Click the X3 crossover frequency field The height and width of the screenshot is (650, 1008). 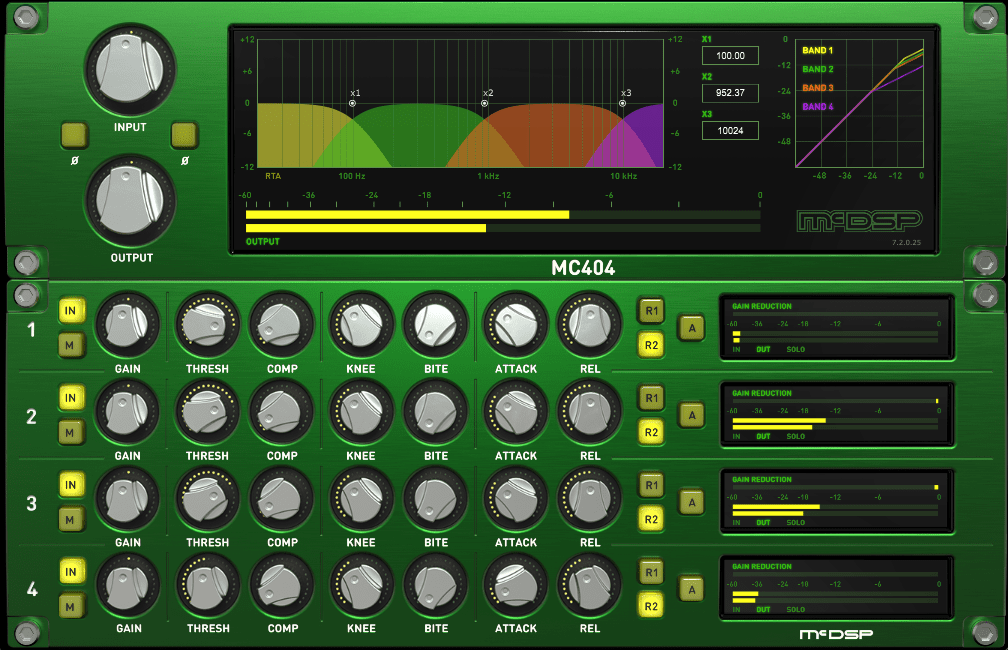coord(730,131)
